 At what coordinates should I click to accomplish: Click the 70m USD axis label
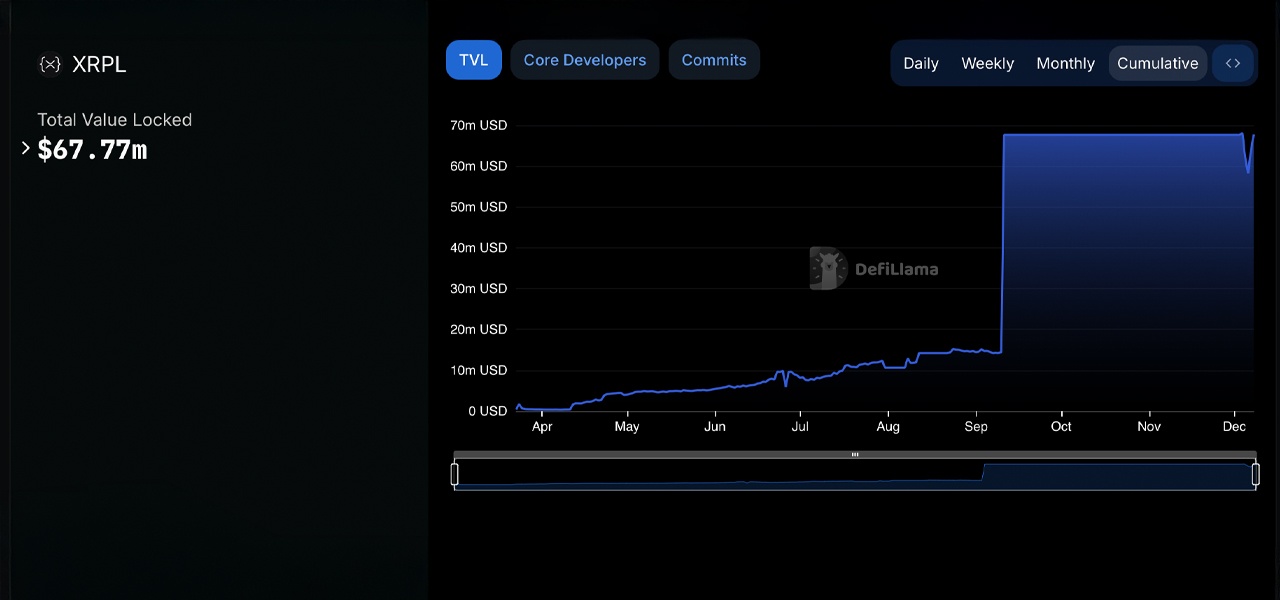click(478, 125)
